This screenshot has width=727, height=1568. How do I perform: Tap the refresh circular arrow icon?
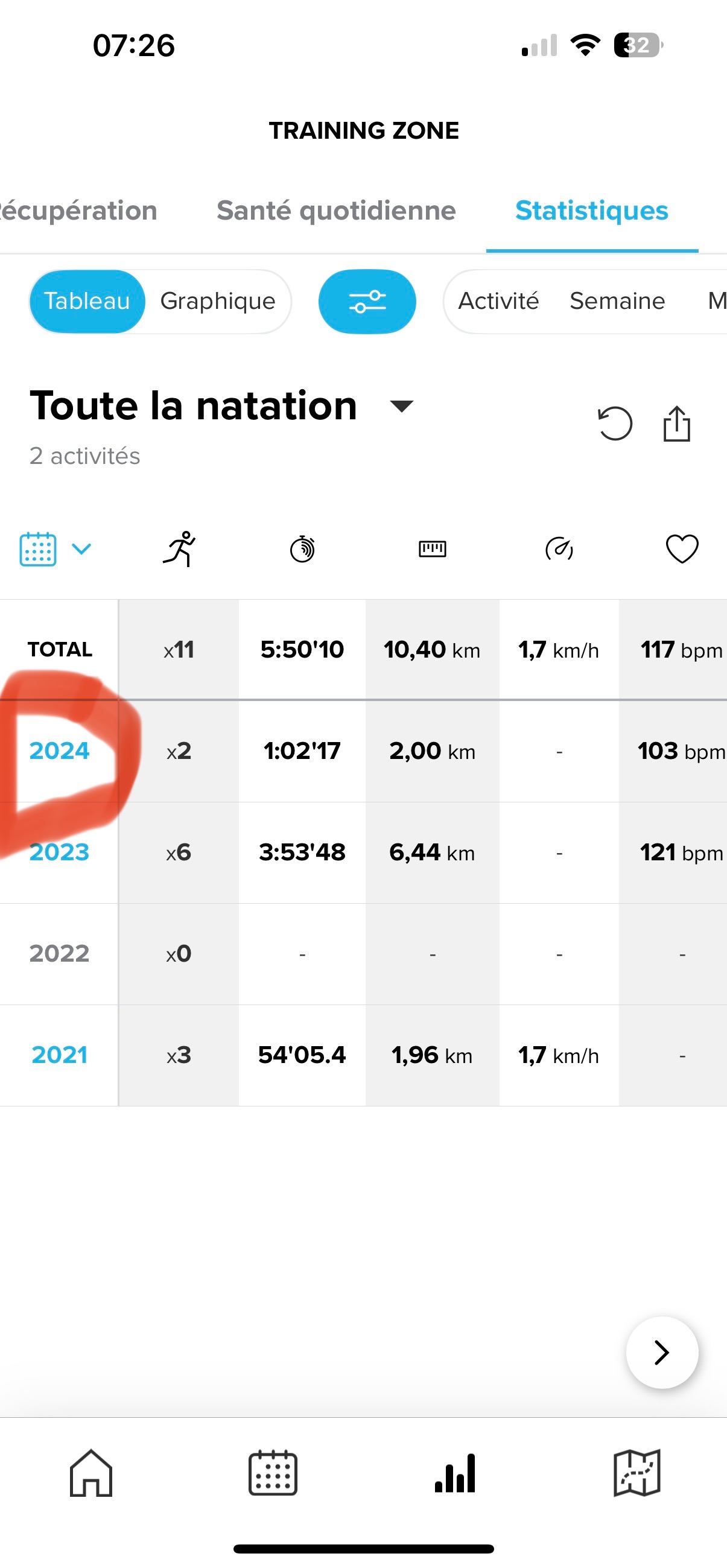(x=614, y=423)
